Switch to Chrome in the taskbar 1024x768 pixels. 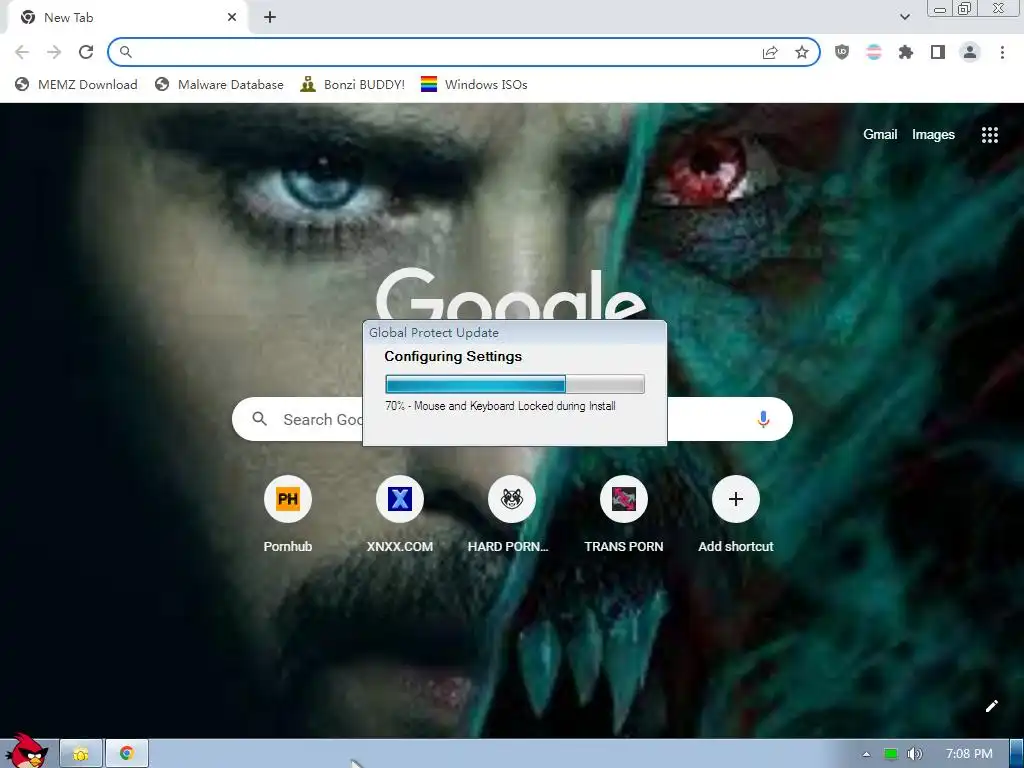point(127,754)
